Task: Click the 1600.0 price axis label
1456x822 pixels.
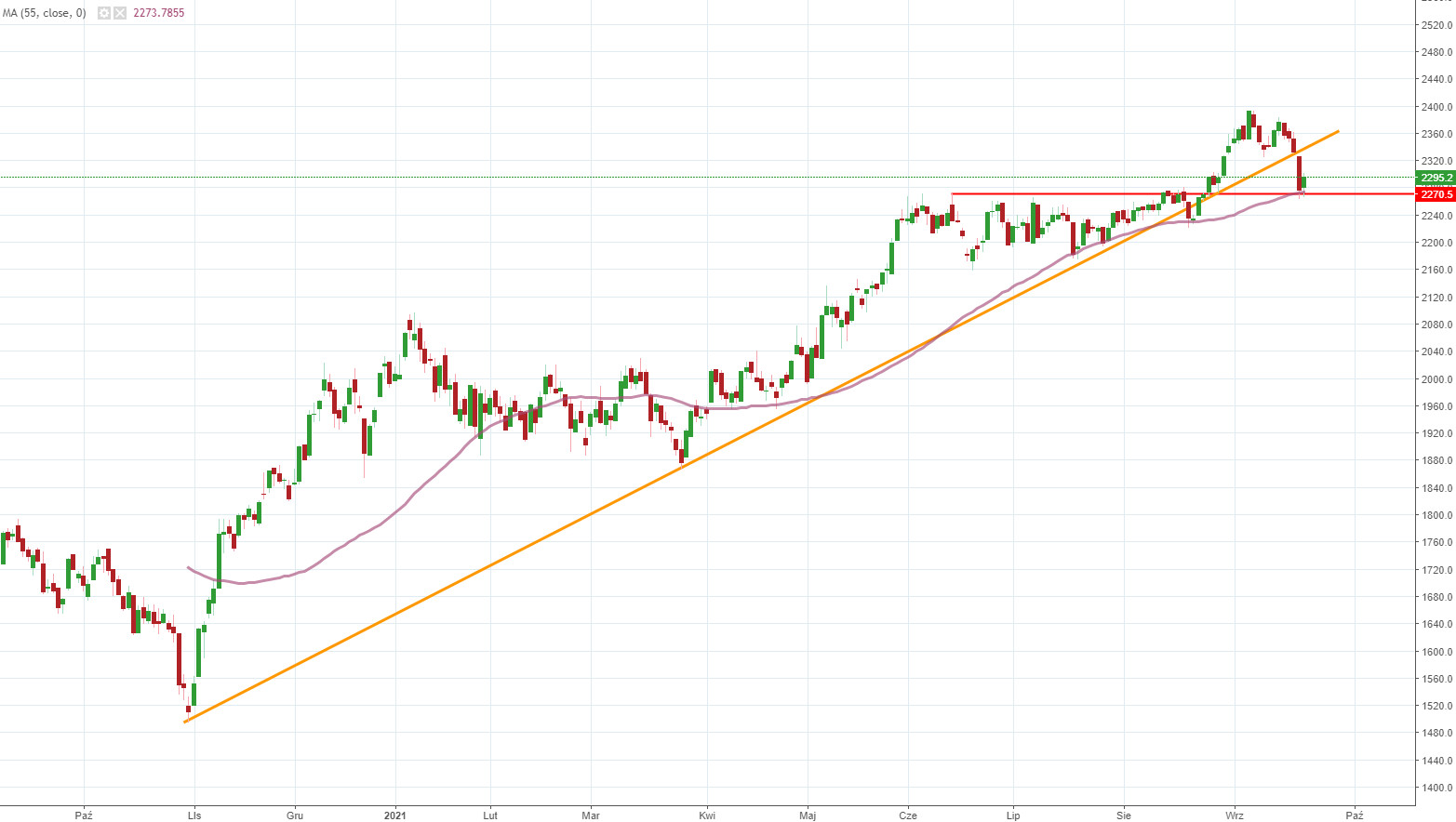Action: 1436,652
